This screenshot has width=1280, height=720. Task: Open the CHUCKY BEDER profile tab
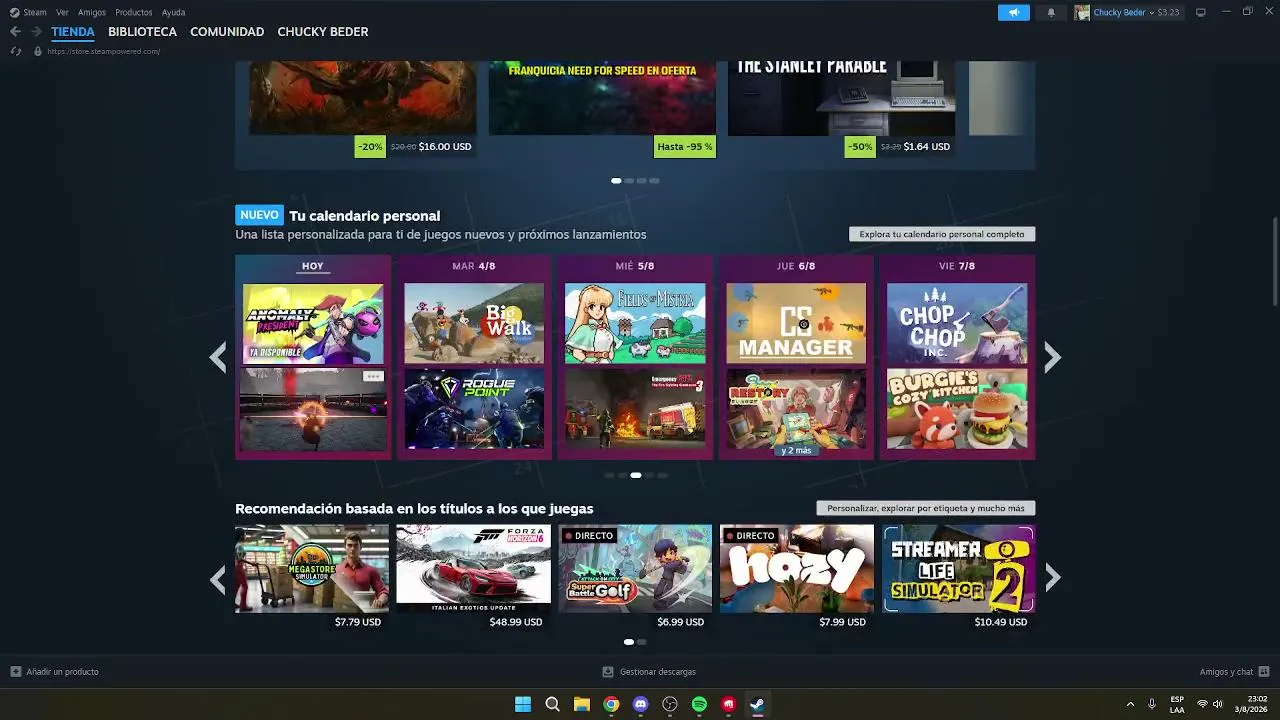point(323,32)
